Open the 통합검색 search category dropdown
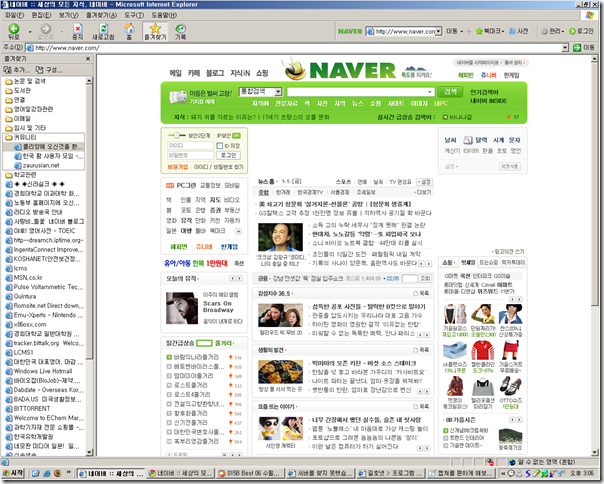The height and width of the screenshot is (484, 604). pyautogui.click(x=278, y=92)
